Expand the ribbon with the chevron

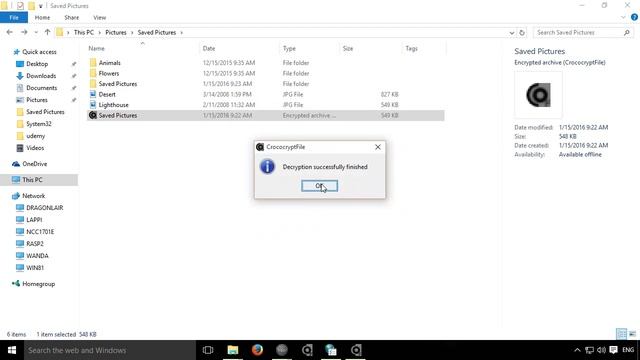(623, 17)
